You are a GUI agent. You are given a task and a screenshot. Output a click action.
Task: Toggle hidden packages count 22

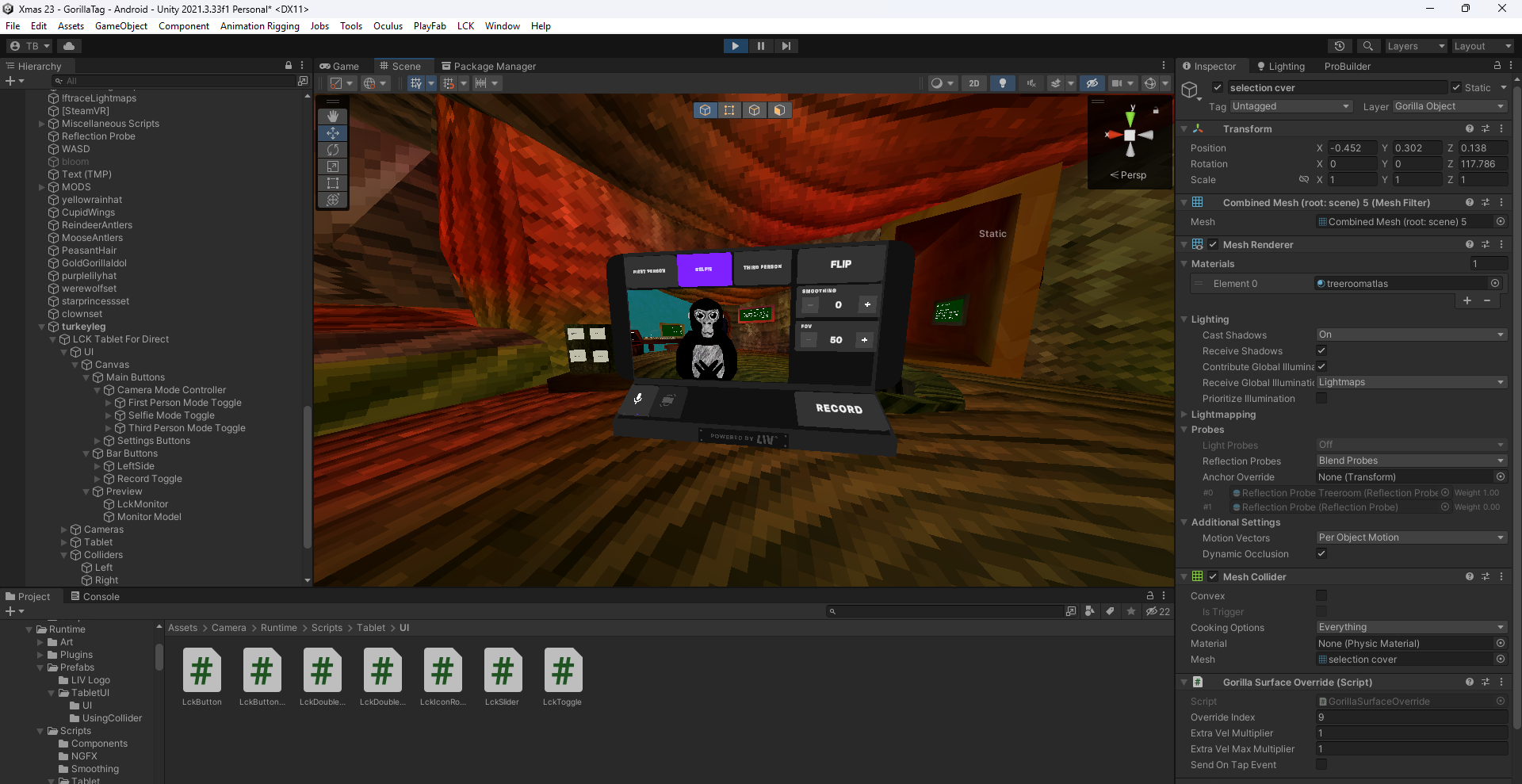click(1158, 611)
